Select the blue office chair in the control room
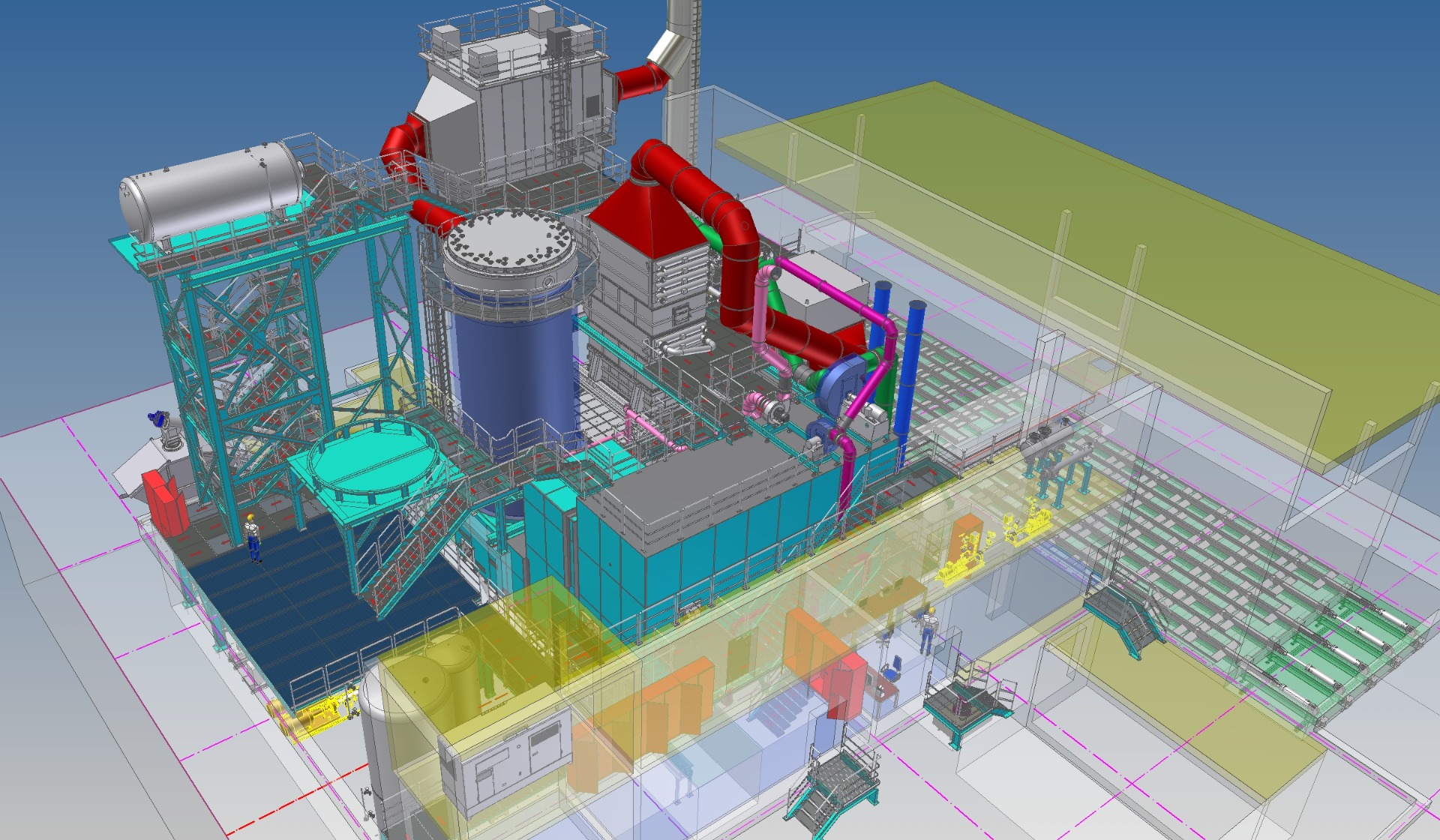This screenshot has height=840, width=1440. [x=892, y=669]
